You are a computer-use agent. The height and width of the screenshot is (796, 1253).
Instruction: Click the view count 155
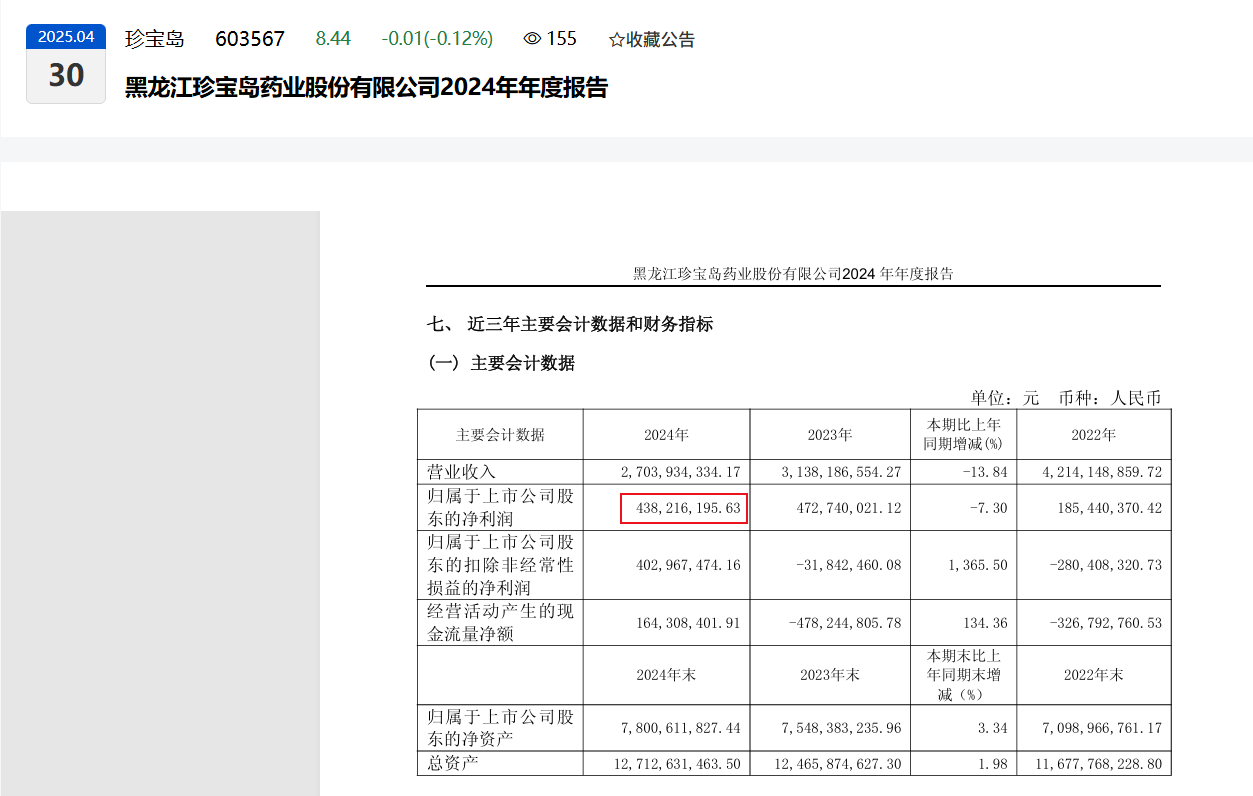point(562,39)
